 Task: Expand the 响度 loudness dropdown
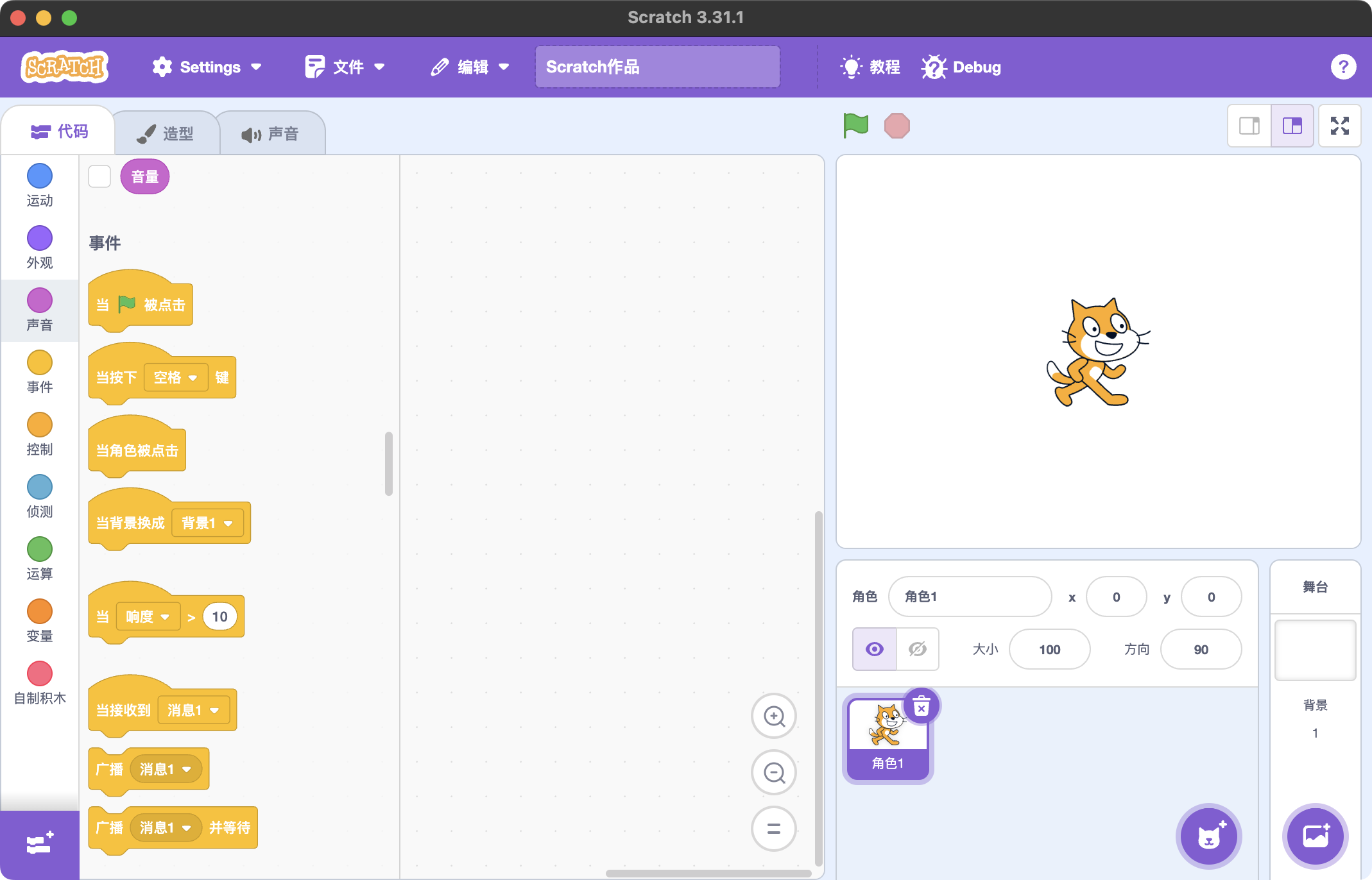pyautogui.click(x=148, y=617)
